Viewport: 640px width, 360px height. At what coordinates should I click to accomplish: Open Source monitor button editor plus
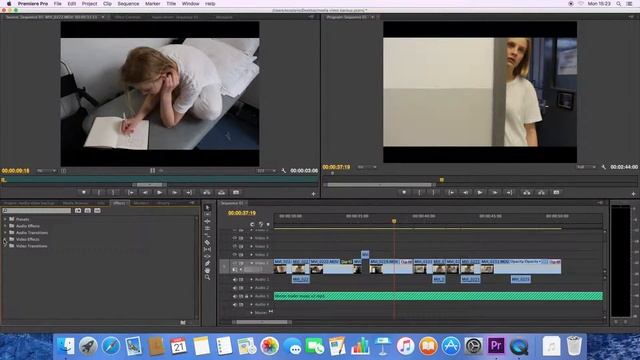click(x=313, y=194)
